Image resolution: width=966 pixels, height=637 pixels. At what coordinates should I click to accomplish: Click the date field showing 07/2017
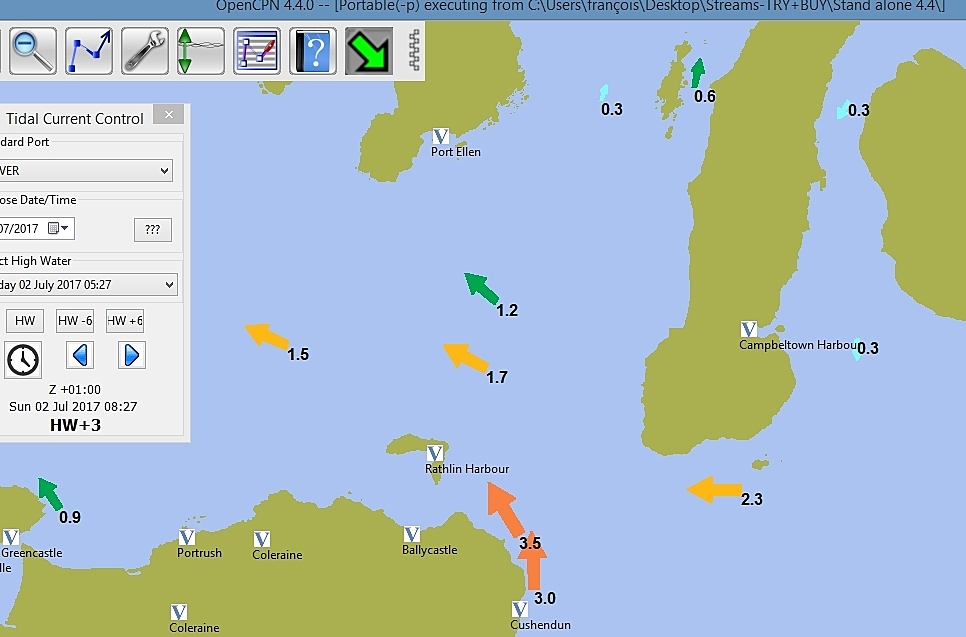pyautogui.click(x=37, y=229)
